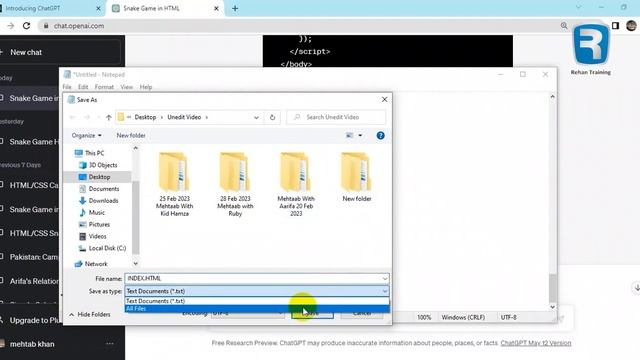Change the folder view layout icon
Viewport: 640px width, 360px height.
[x=349, y=136]
